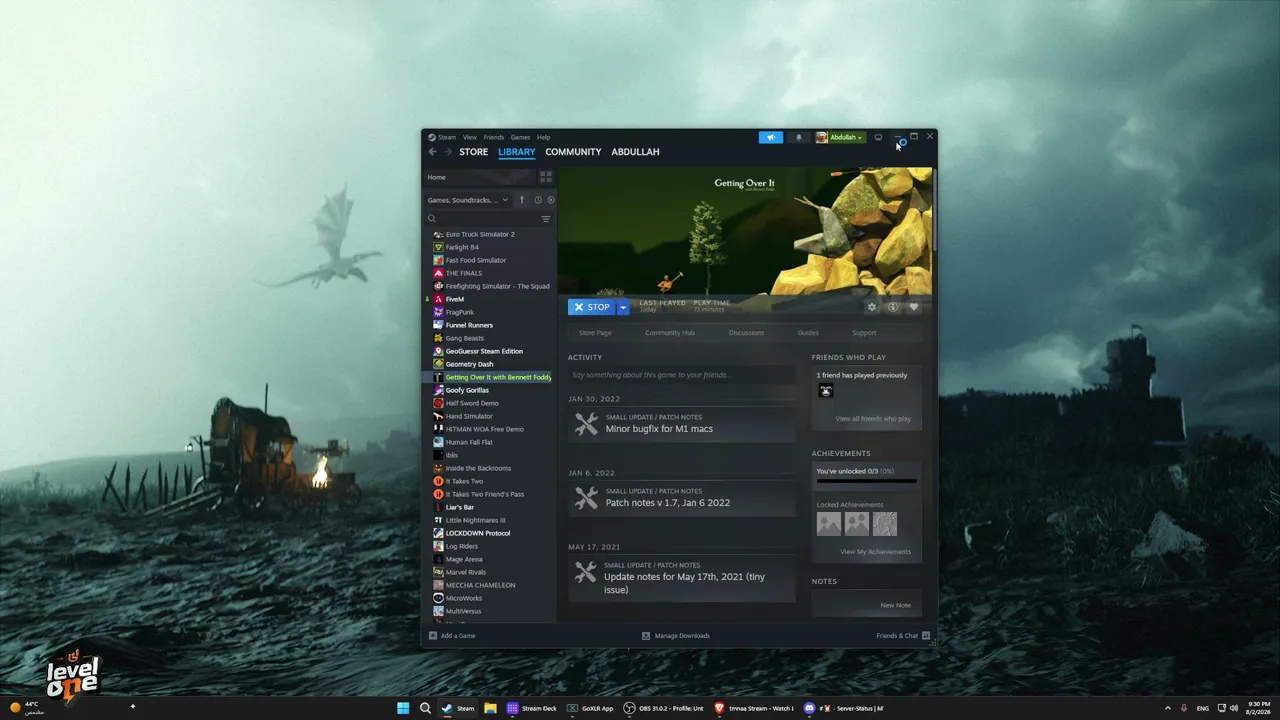This screenshot has height=720, width=1280.
Task: Create a New Note
Action: point(896,605)
